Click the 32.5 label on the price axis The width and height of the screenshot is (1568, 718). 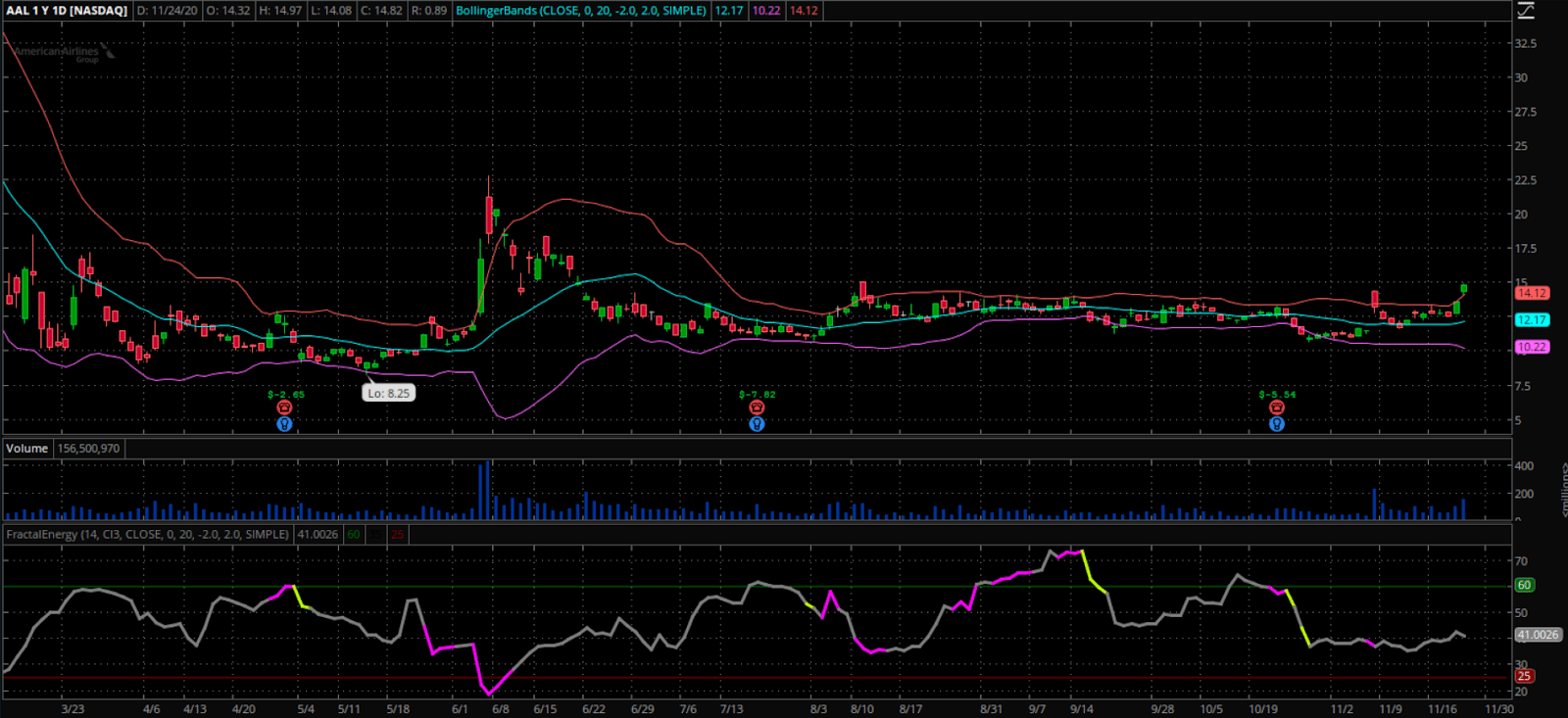(x=1526, y=44)
